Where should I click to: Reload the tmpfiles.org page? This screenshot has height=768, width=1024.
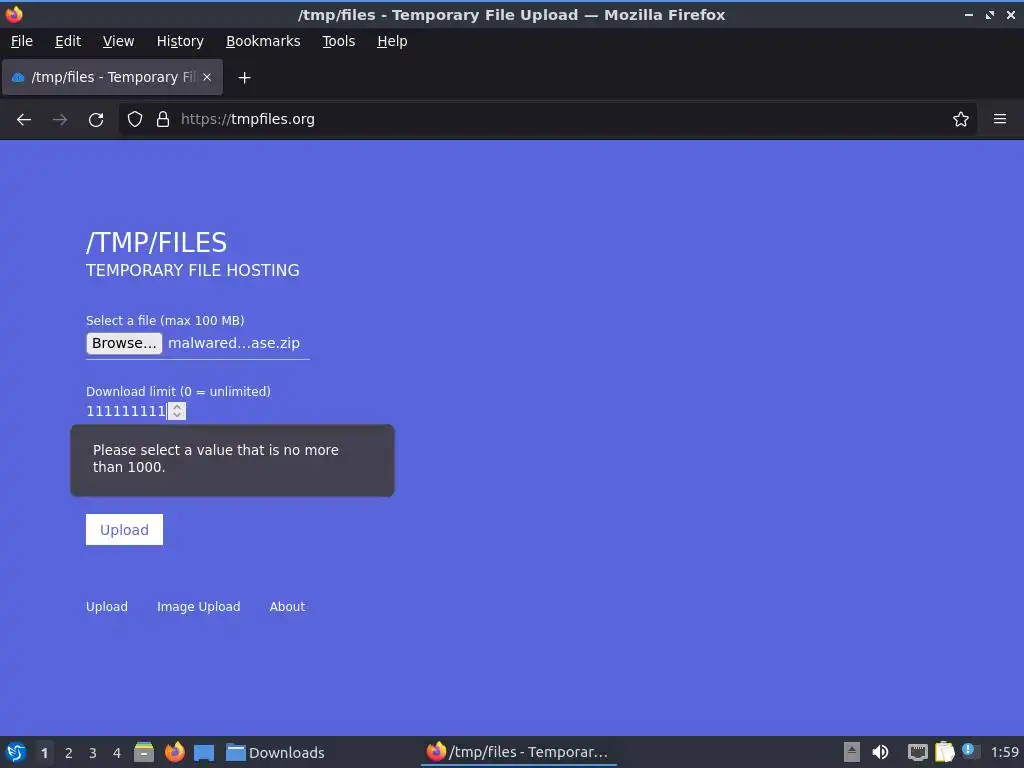(96, 120)
